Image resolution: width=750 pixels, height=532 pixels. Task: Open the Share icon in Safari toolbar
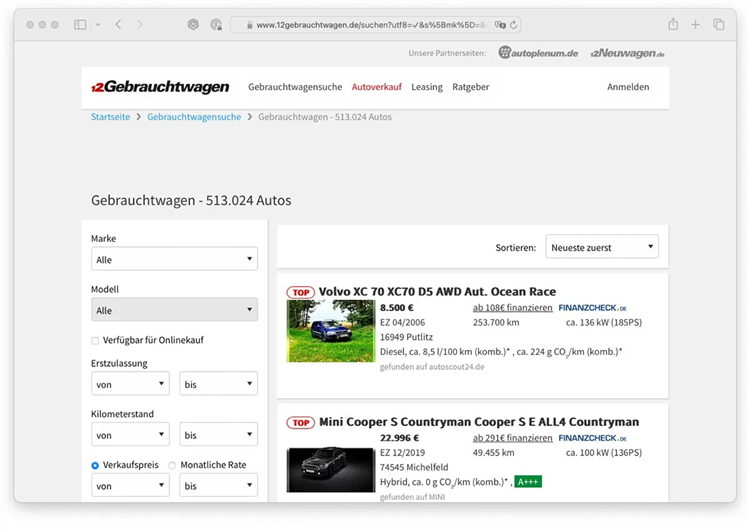click(673, 24)
